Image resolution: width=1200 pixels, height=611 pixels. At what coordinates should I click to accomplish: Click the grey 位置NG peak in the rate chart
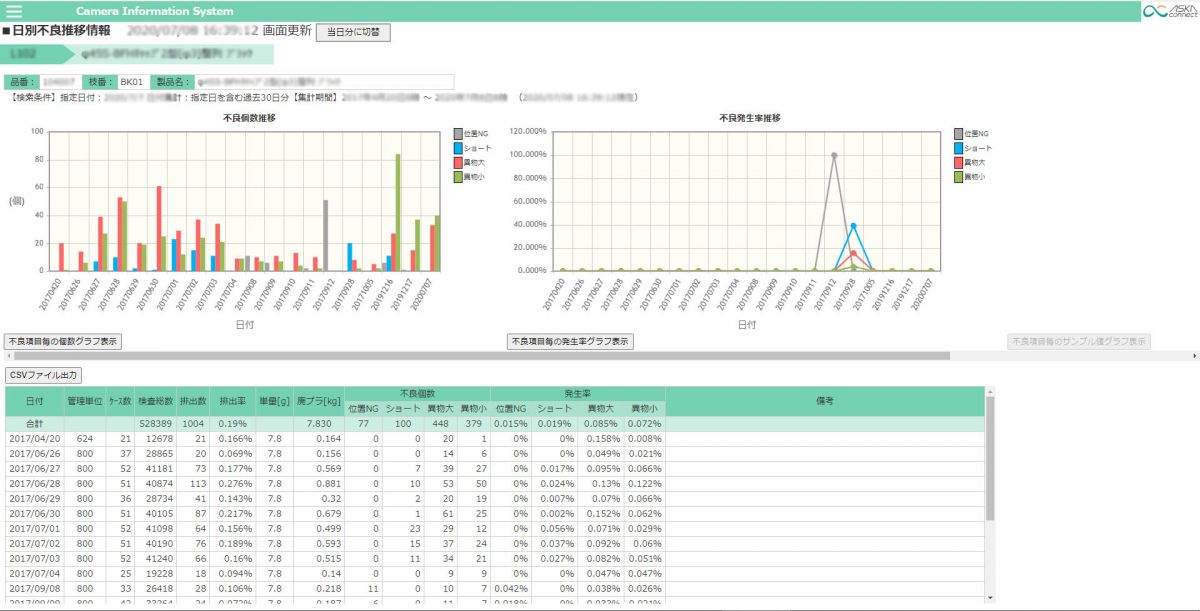(833, 155)
